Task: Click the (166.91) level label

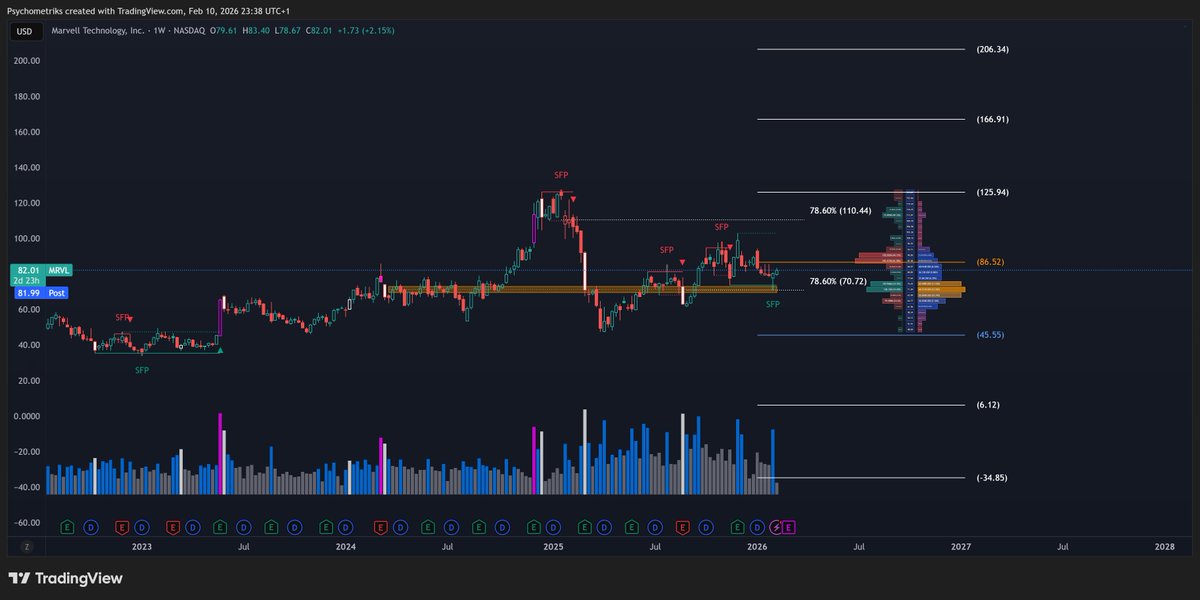Action: click(x=992, y=119)
